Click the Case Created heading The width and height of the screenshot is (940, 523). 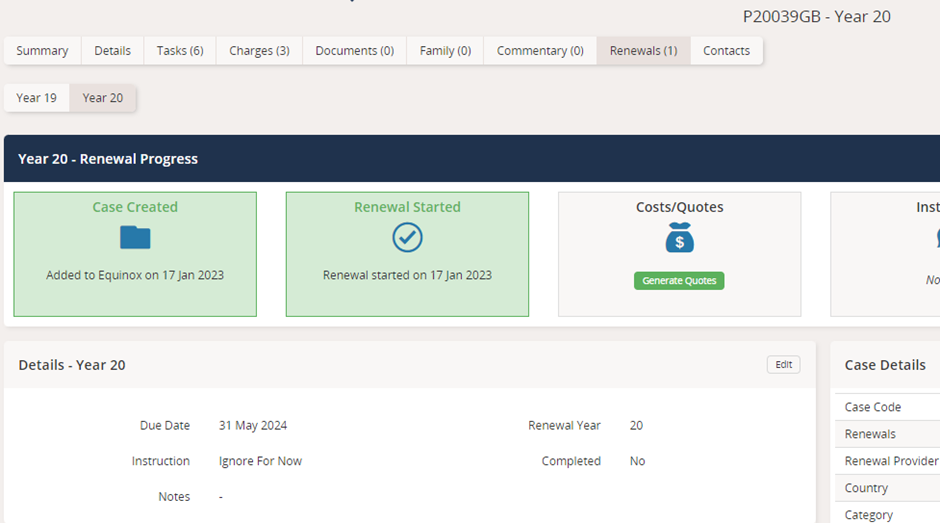point(135,207)
